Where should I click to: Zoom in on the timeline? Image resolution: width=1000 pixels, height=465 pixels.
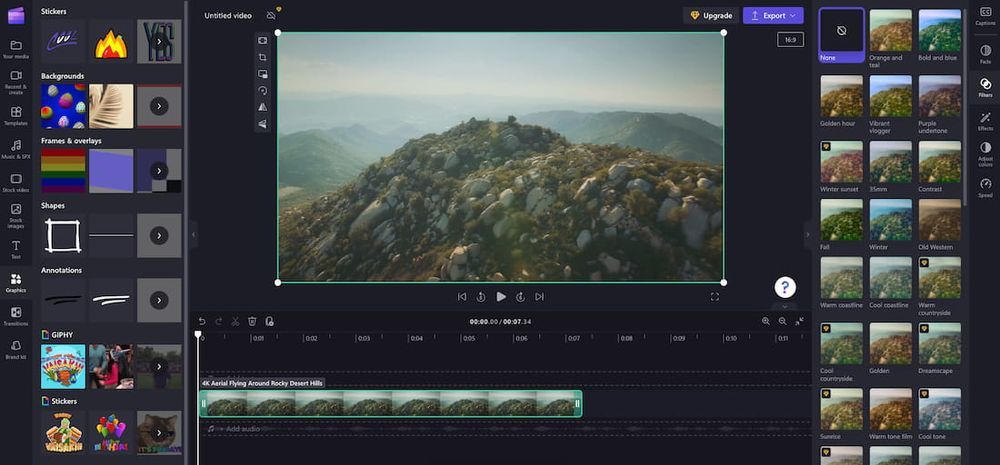[x=766, y=321]
